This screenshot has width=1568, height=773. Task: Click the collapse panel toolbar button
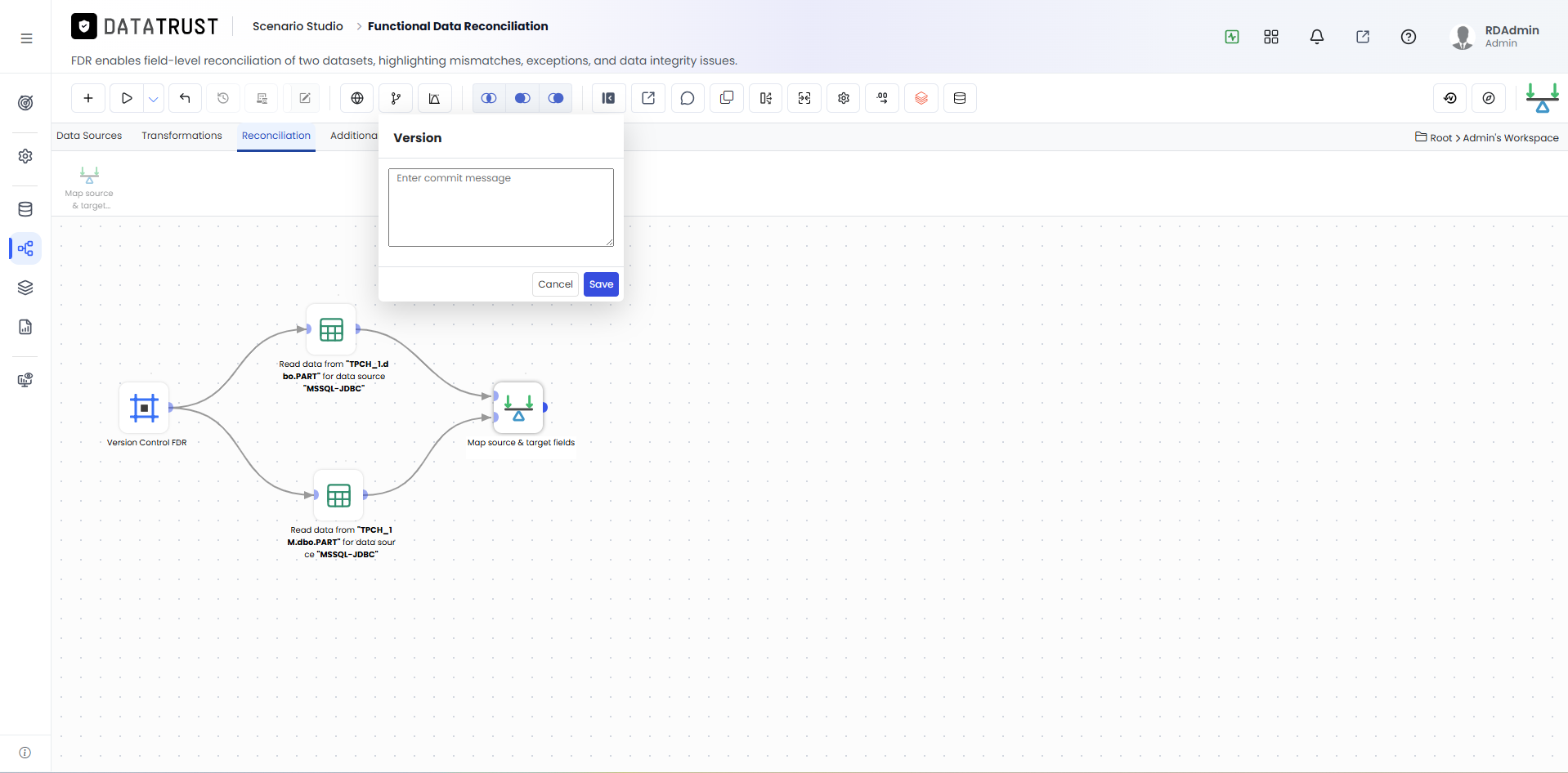coord(608,98)
